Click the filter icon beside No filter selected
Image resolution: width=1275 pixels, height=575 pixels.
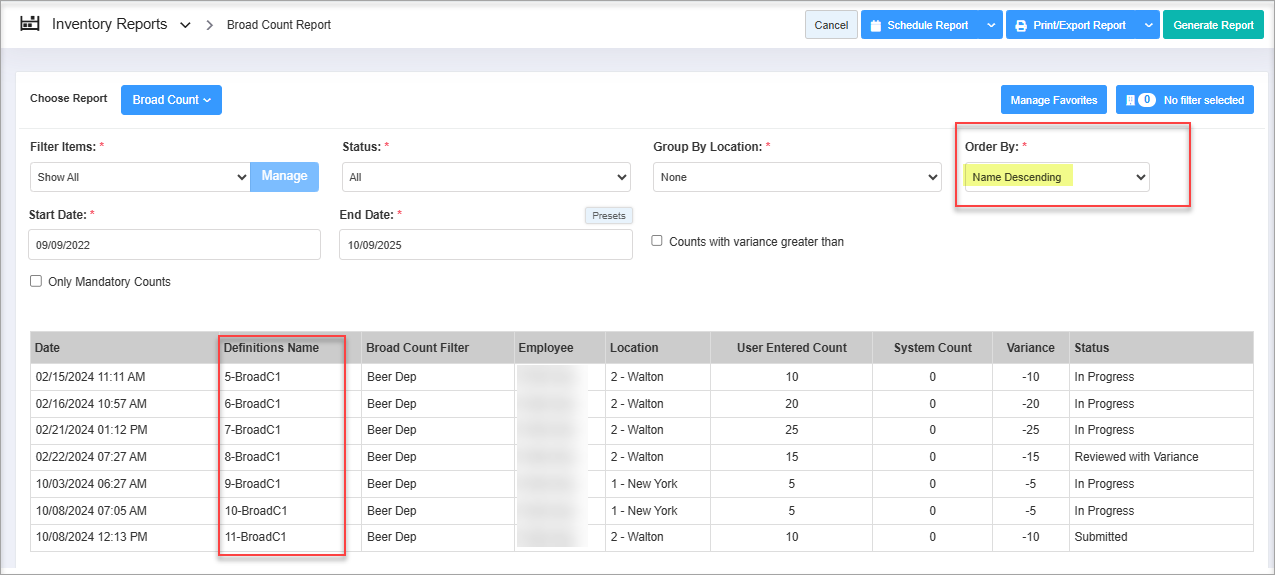1130,100
